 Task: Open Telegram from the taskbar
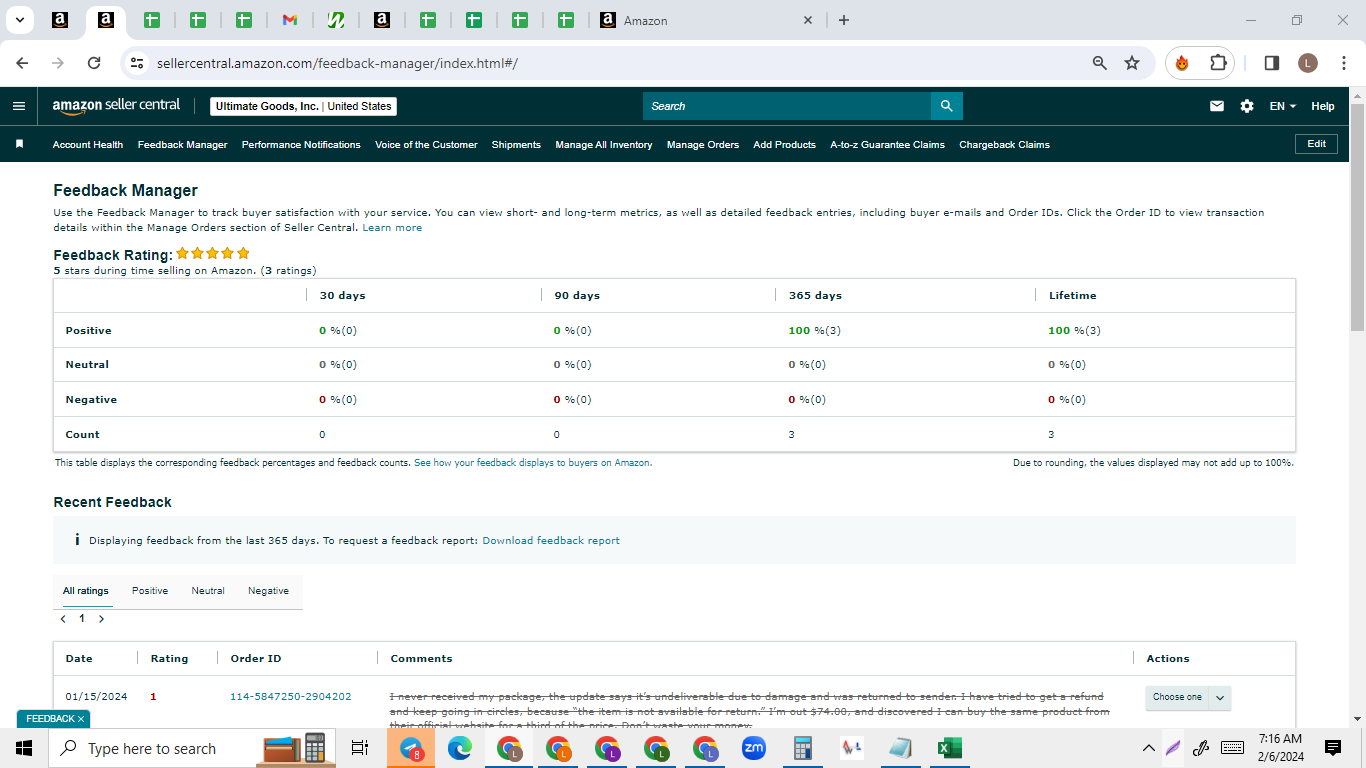411,748
